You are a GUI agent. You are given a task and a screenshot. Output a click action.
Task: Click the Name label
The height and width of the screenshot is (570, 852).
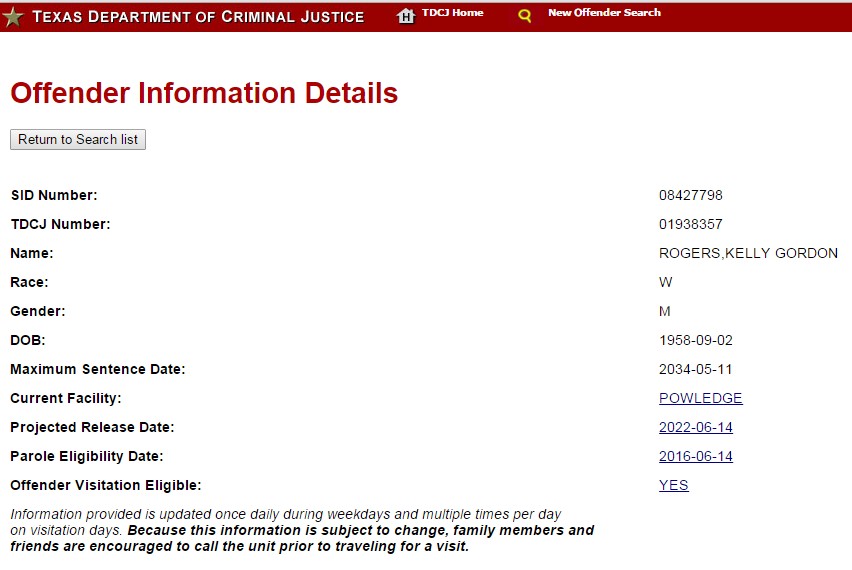tap(32, 254)
